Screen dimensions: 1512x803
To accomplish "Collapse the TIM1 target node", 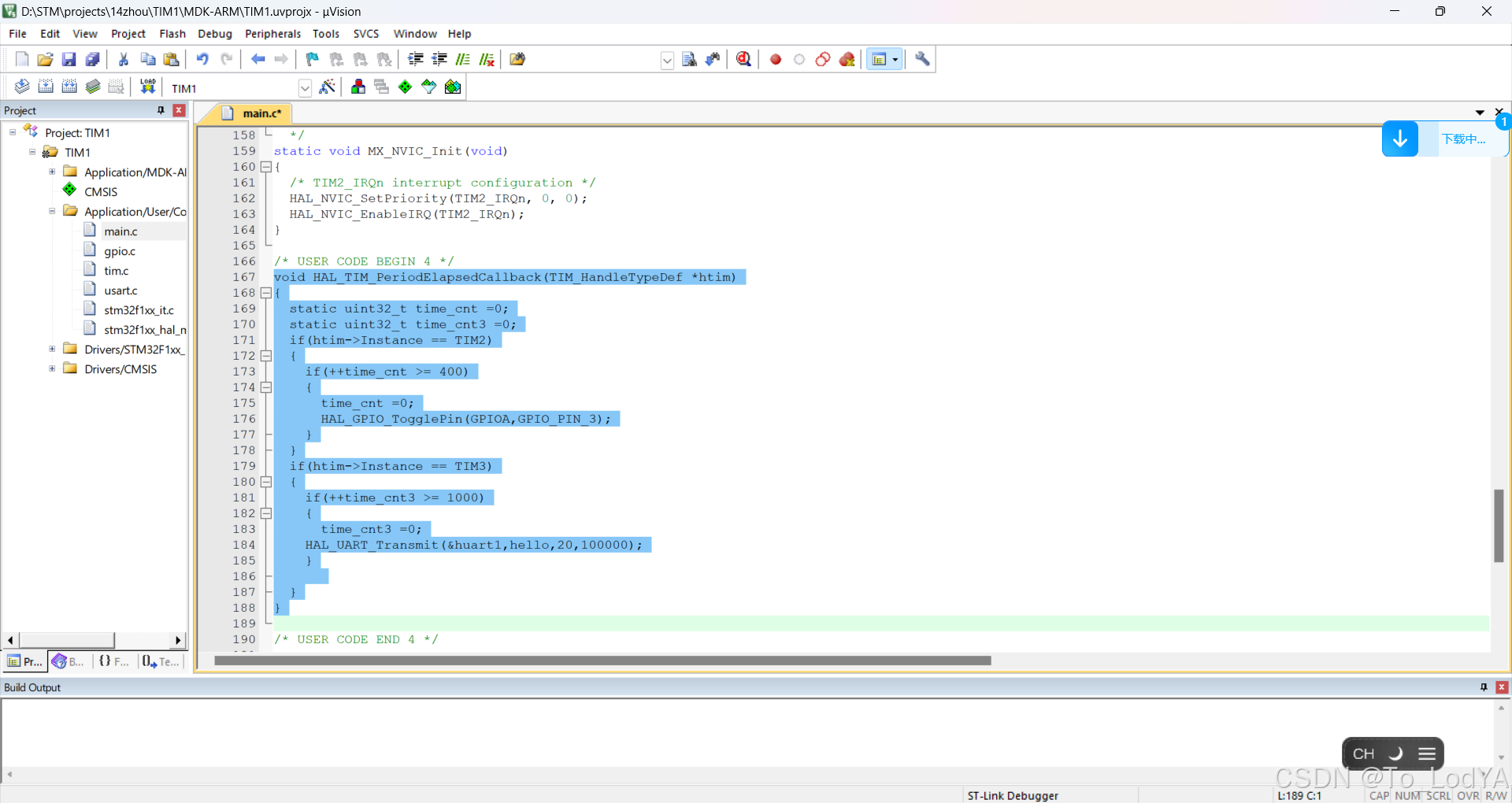I will pos(32,152).
